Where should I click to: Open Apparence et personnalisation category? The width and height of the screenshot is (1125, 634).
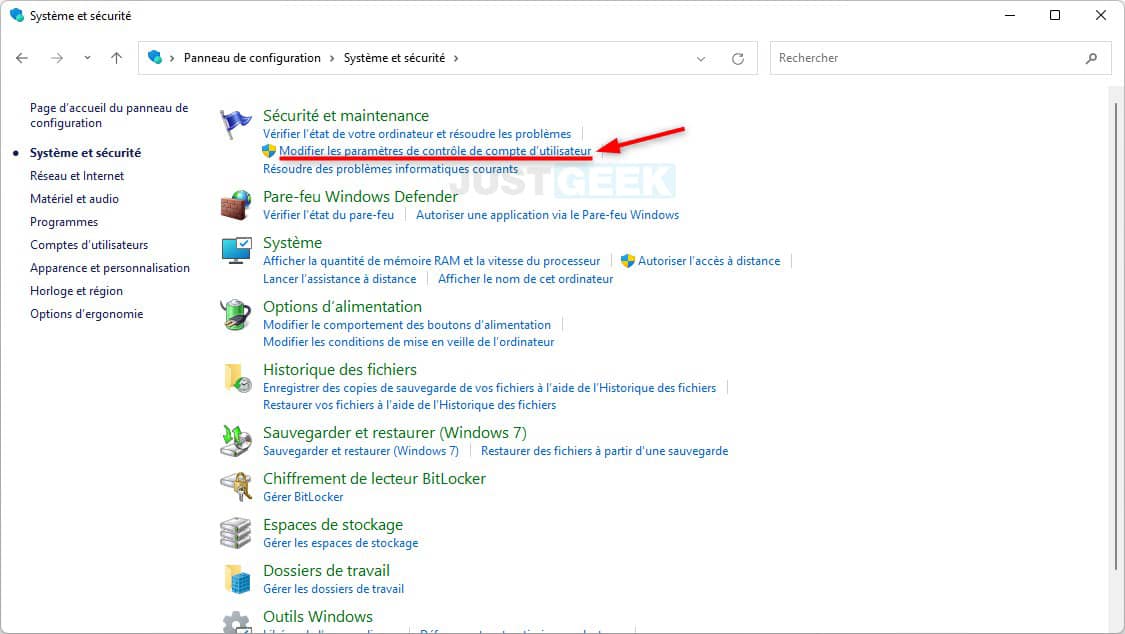110,268
